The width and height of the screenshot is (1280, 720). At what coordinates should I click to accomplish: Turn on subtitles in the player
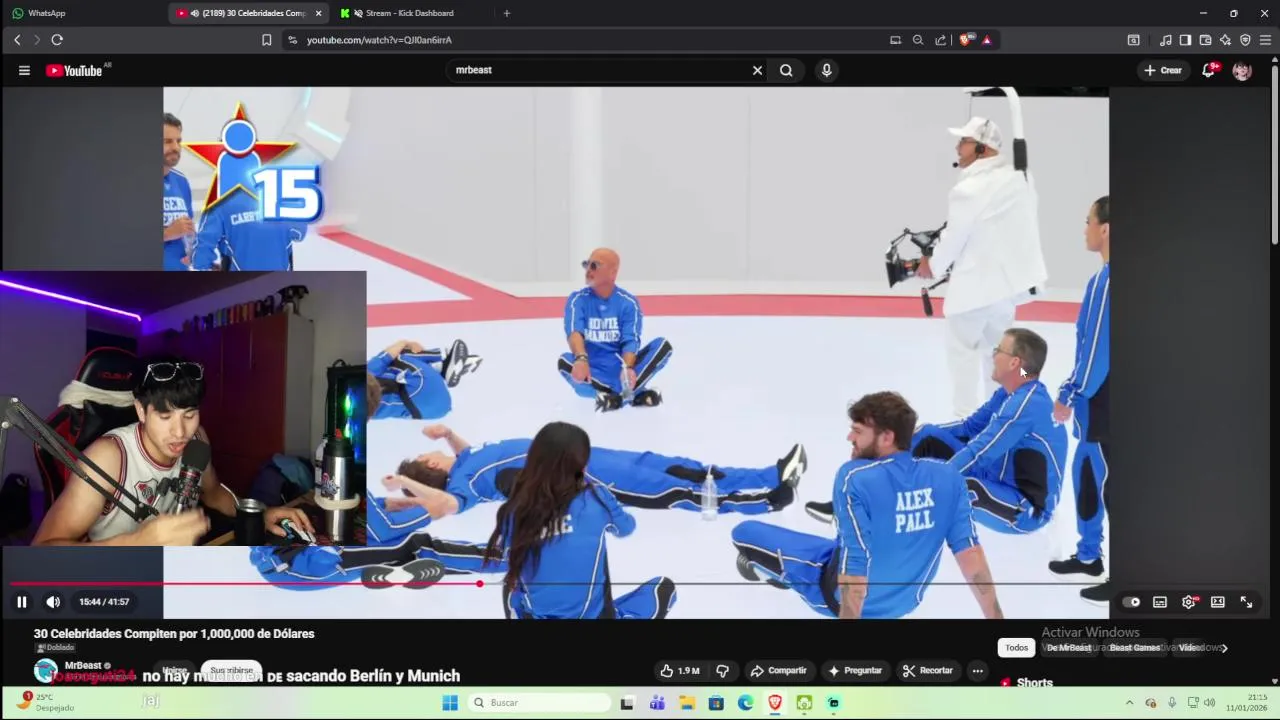click(1160, 602)
